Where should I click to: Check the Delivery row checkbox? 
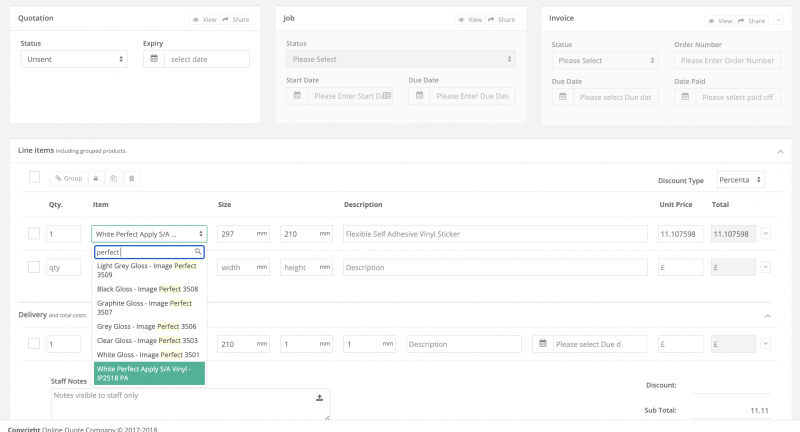point(34,344)
